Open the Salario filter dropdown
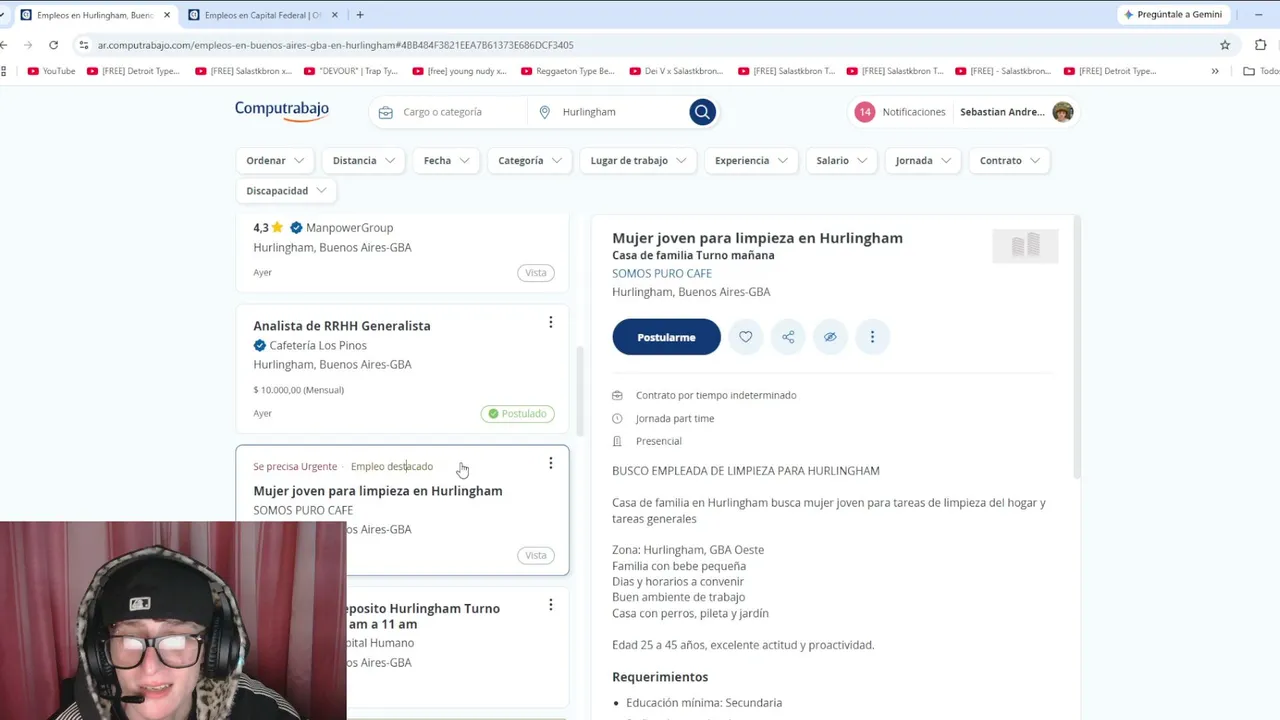 point(841,160)
